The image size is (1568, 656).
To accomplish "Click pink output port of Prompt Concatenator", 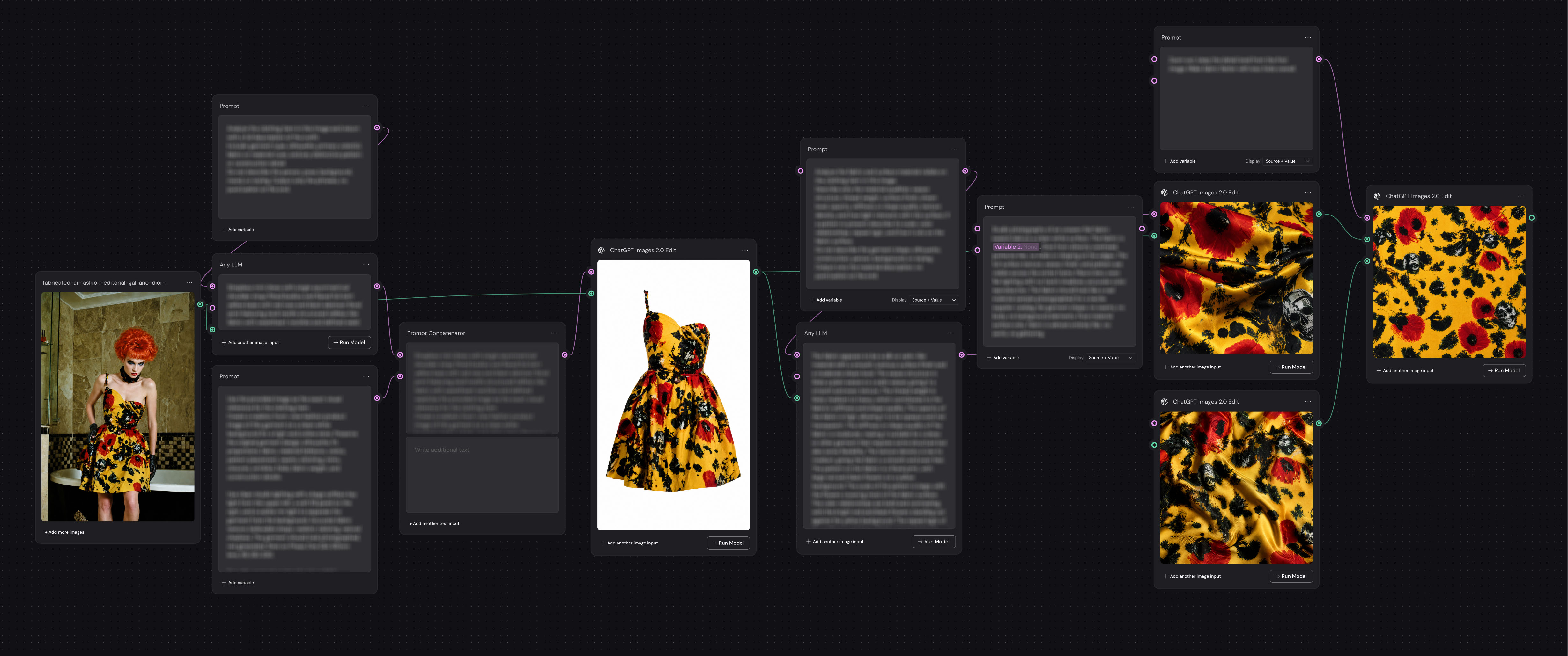I will (x=565, y=355).
